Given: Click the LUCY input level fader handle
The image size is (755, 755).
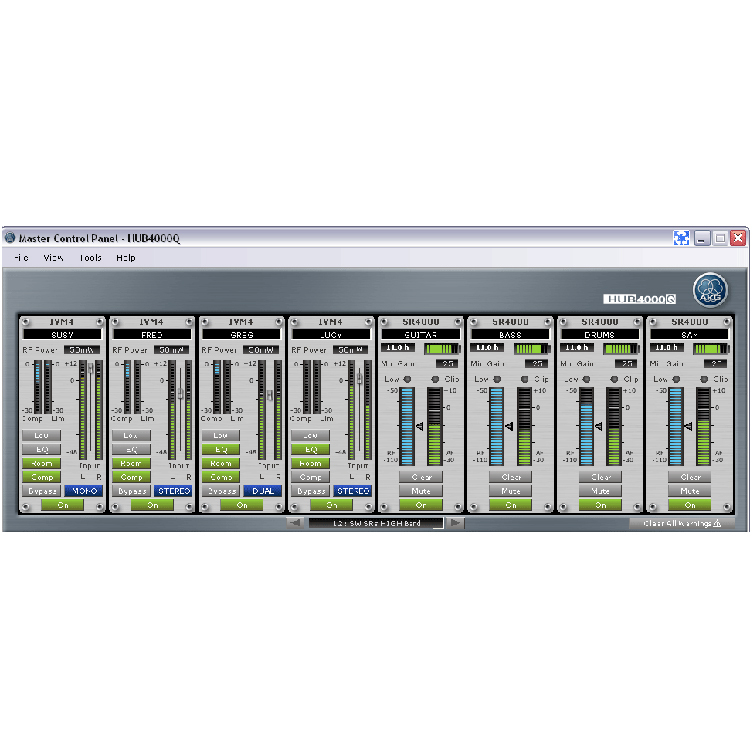Looking at the screenshot, I should pyautogui.click(x=360, y=378).
